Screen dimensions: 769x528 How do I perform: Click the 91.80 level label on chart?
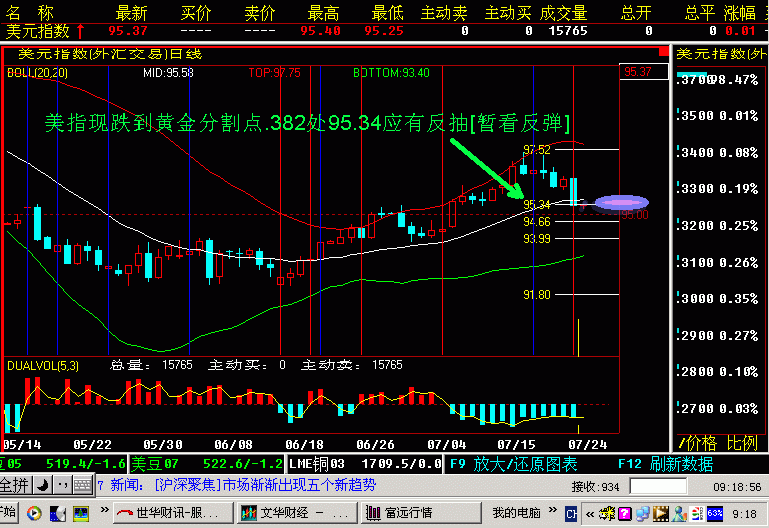[x=537, y=295]
